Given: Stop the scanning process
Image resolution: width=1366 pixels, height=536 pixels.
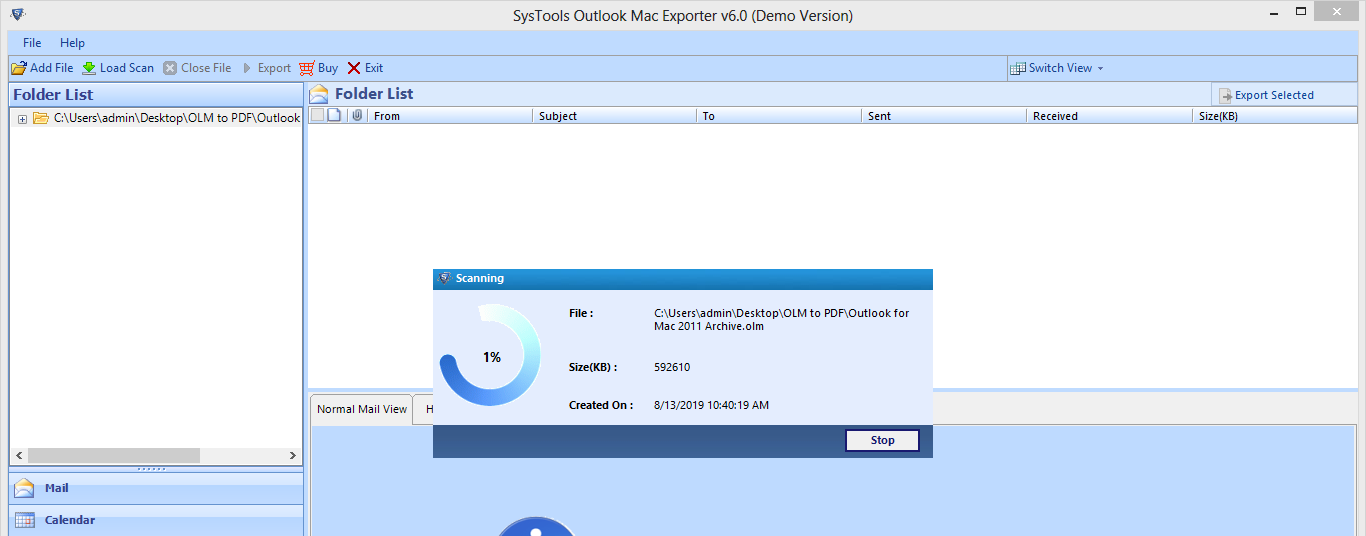Looking at the screenshot, I should [882, 440].
